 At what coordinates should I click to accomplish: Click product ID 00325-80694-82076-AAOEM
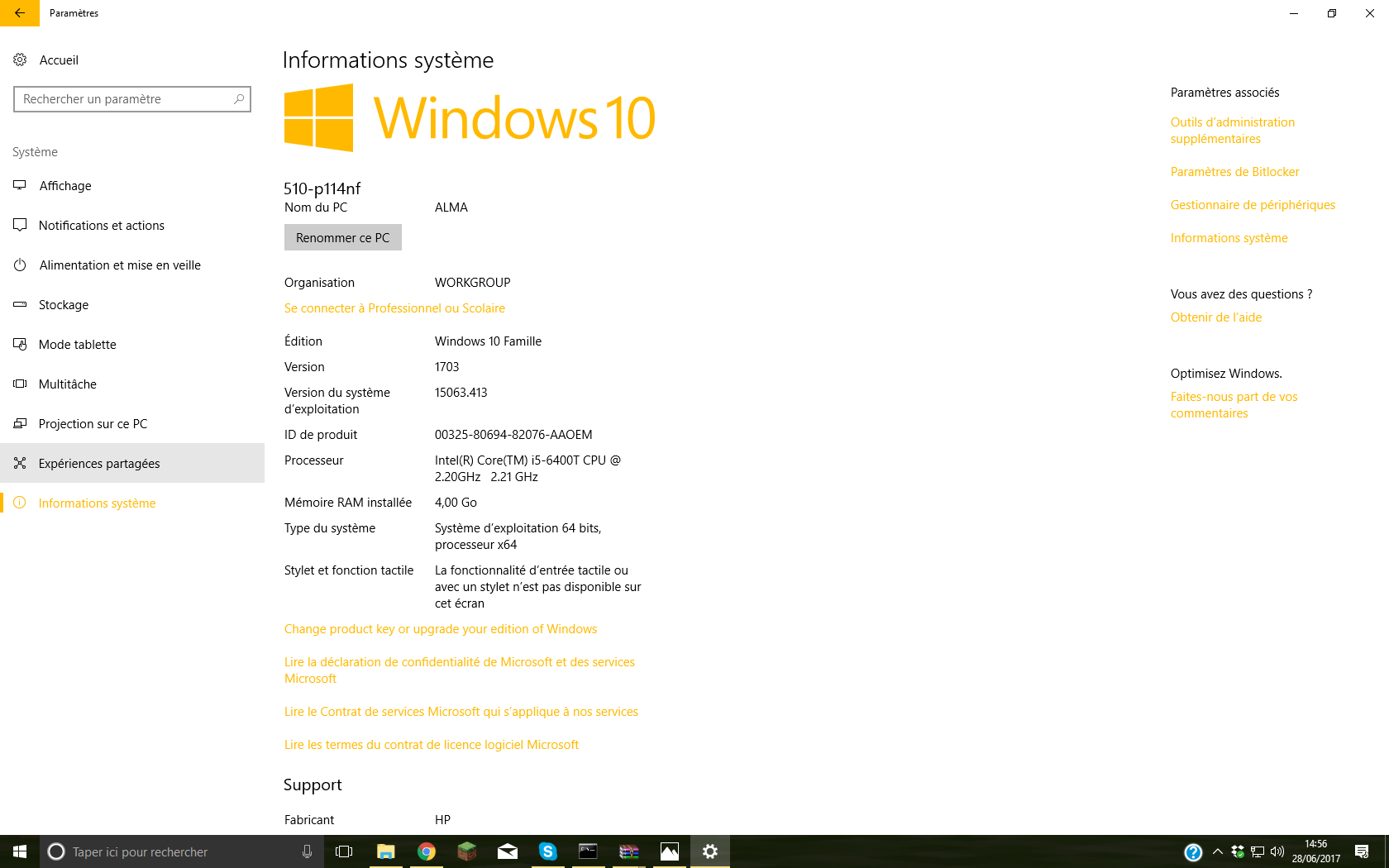point(513,435)
